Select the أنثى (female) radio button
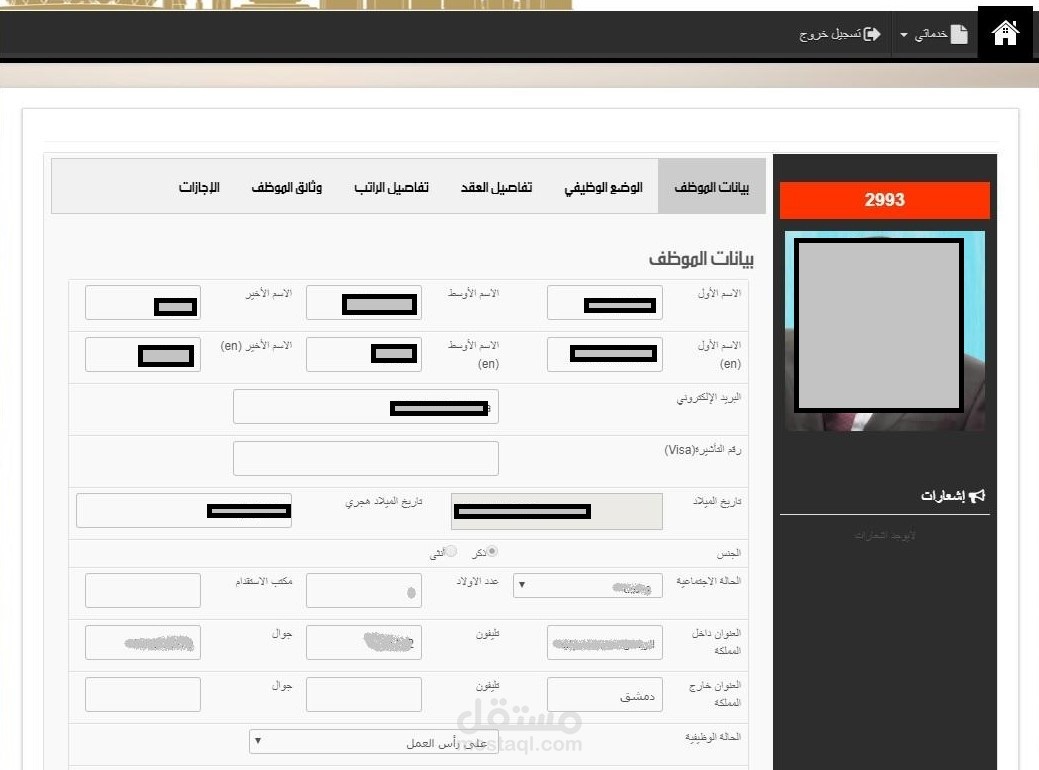 451,551
